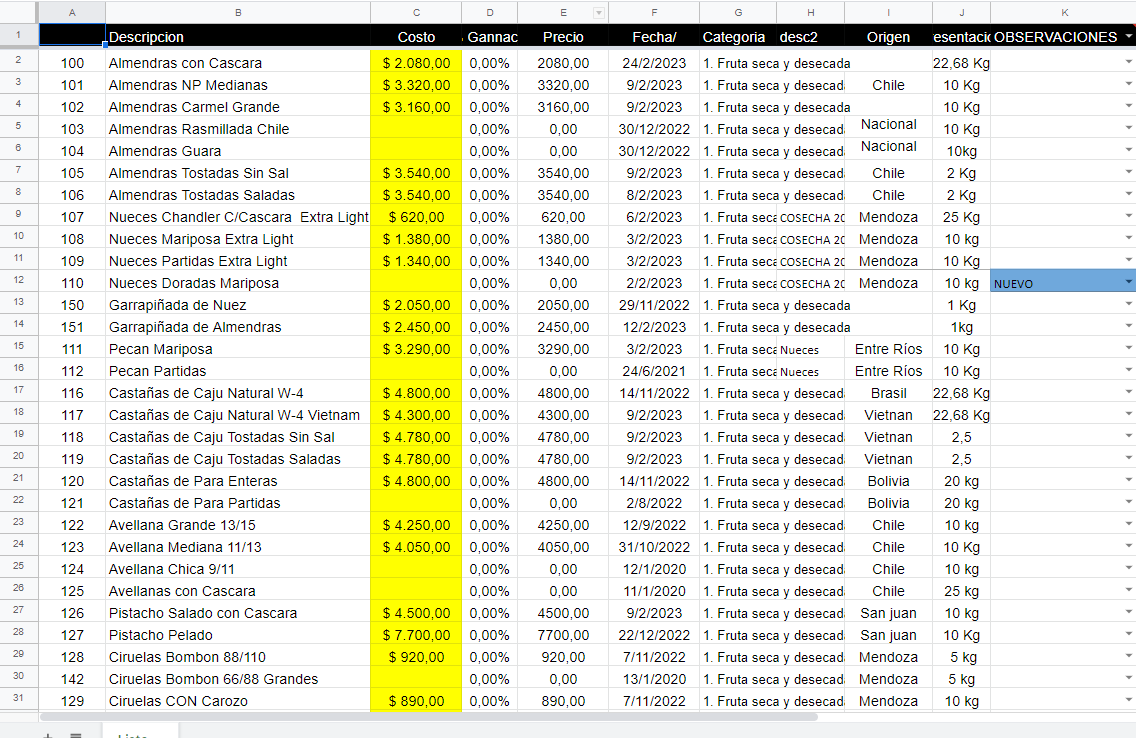Select cell Pecan Partidas
1136x738 pixels.
tap(238, 371)
